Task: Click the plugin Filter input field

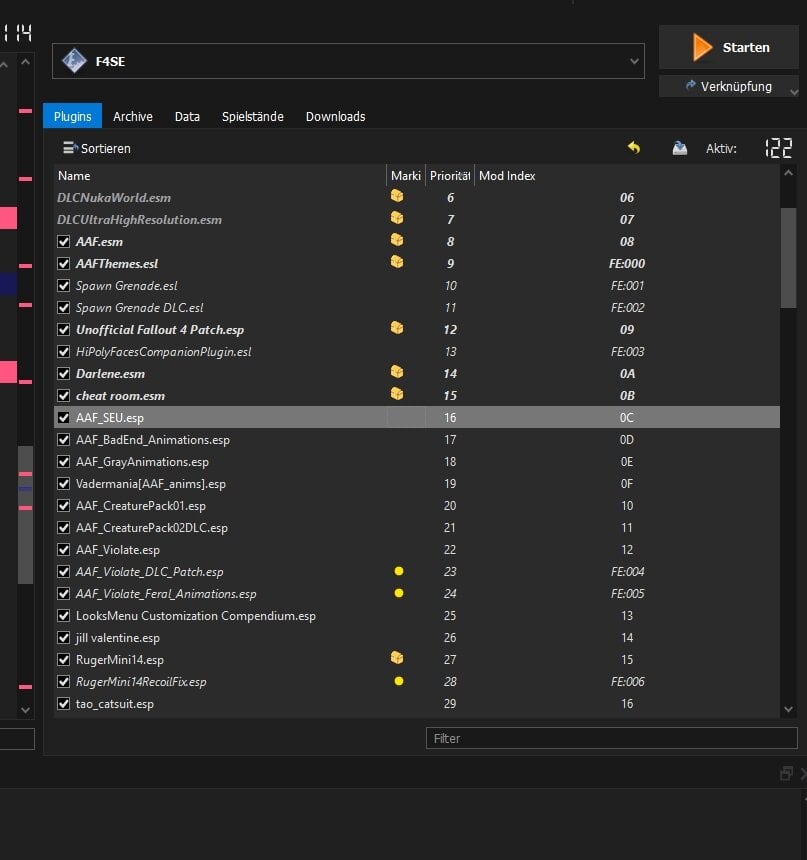Action: (x=612, y=738)
